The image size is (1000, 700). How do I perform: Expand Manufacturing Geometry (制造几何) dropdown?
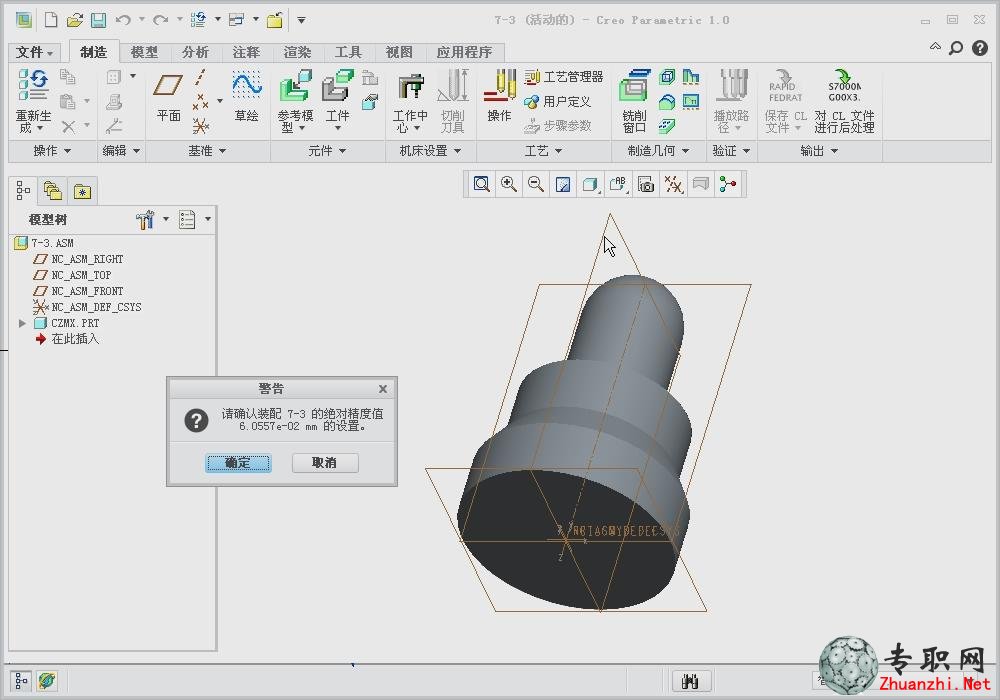(659, 151)
